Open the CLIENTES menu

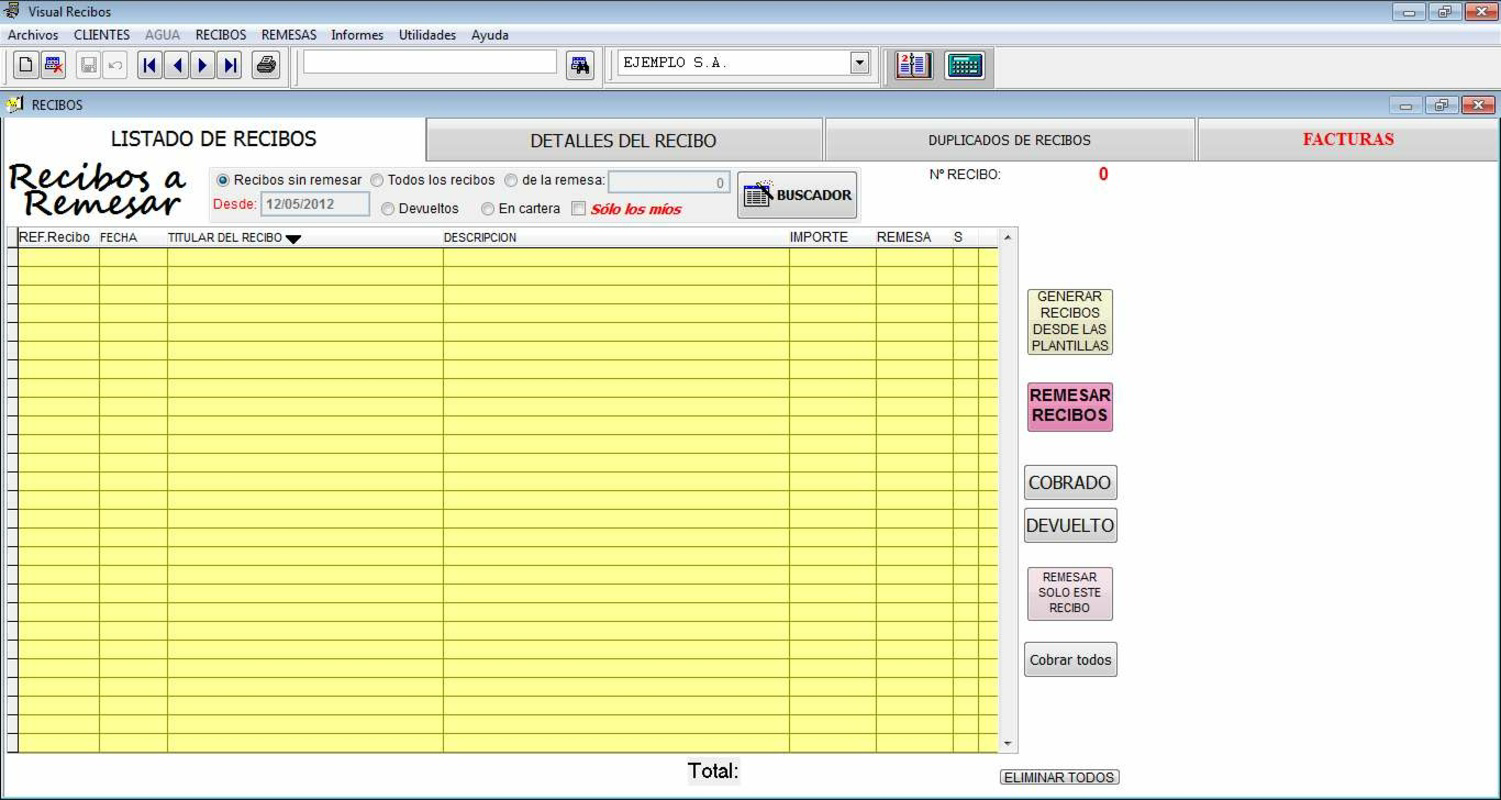[x=102, y=35]
